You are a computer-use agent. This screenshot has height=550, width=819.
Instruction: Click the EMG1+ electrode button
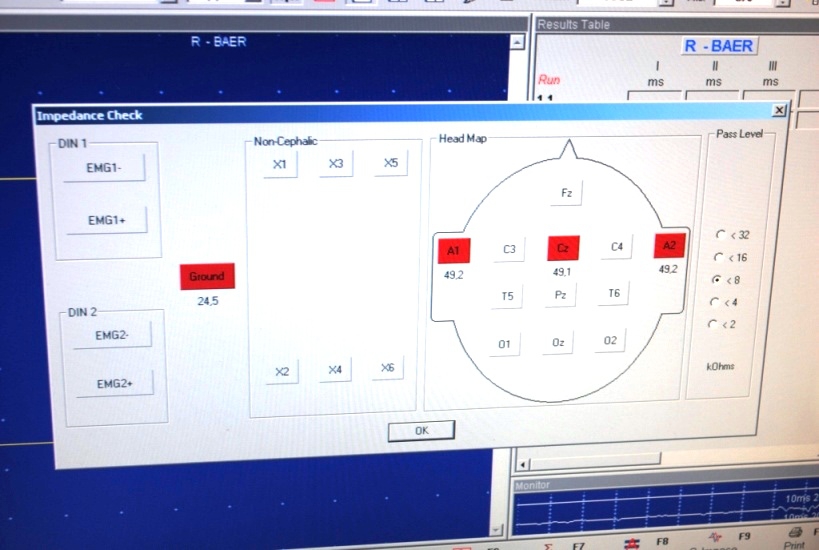tap(107, 220)
